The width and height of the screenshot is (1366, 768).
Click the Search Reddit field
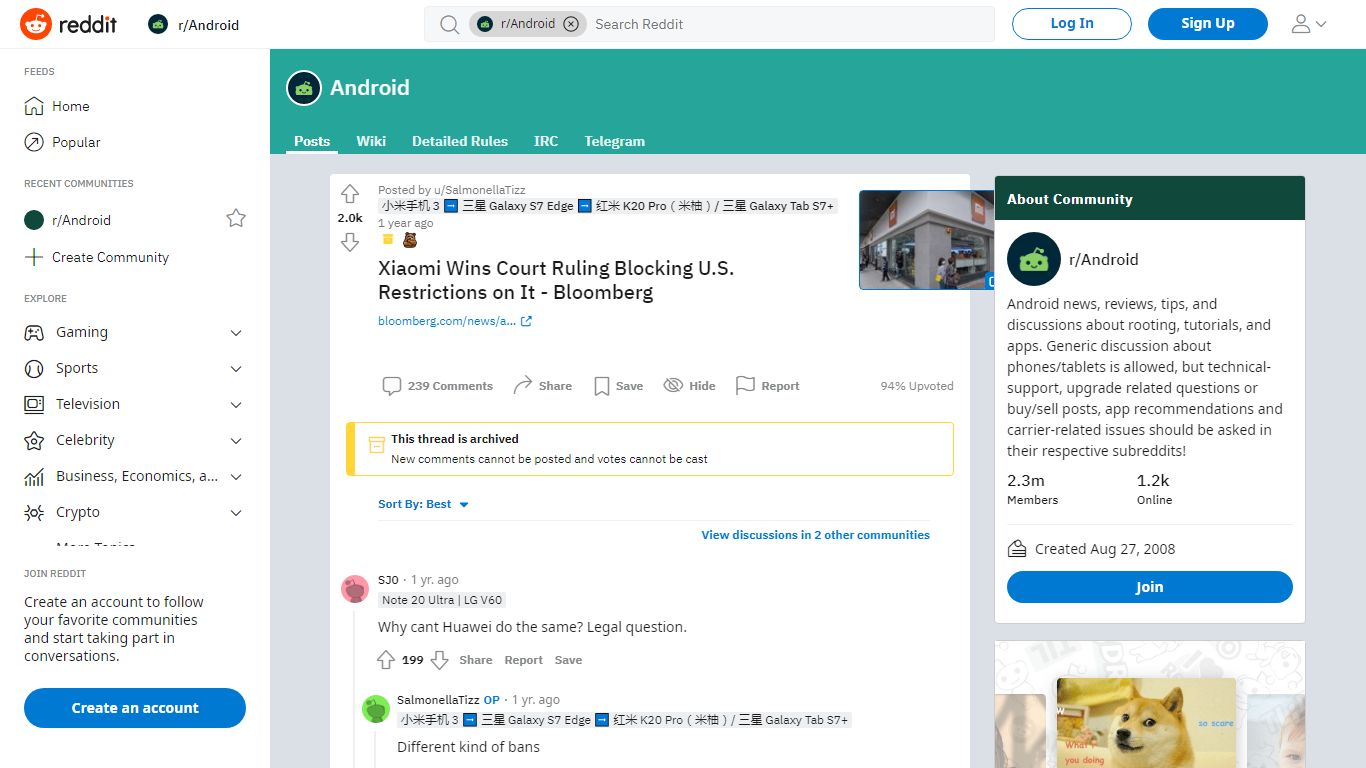tap(790, 24)
